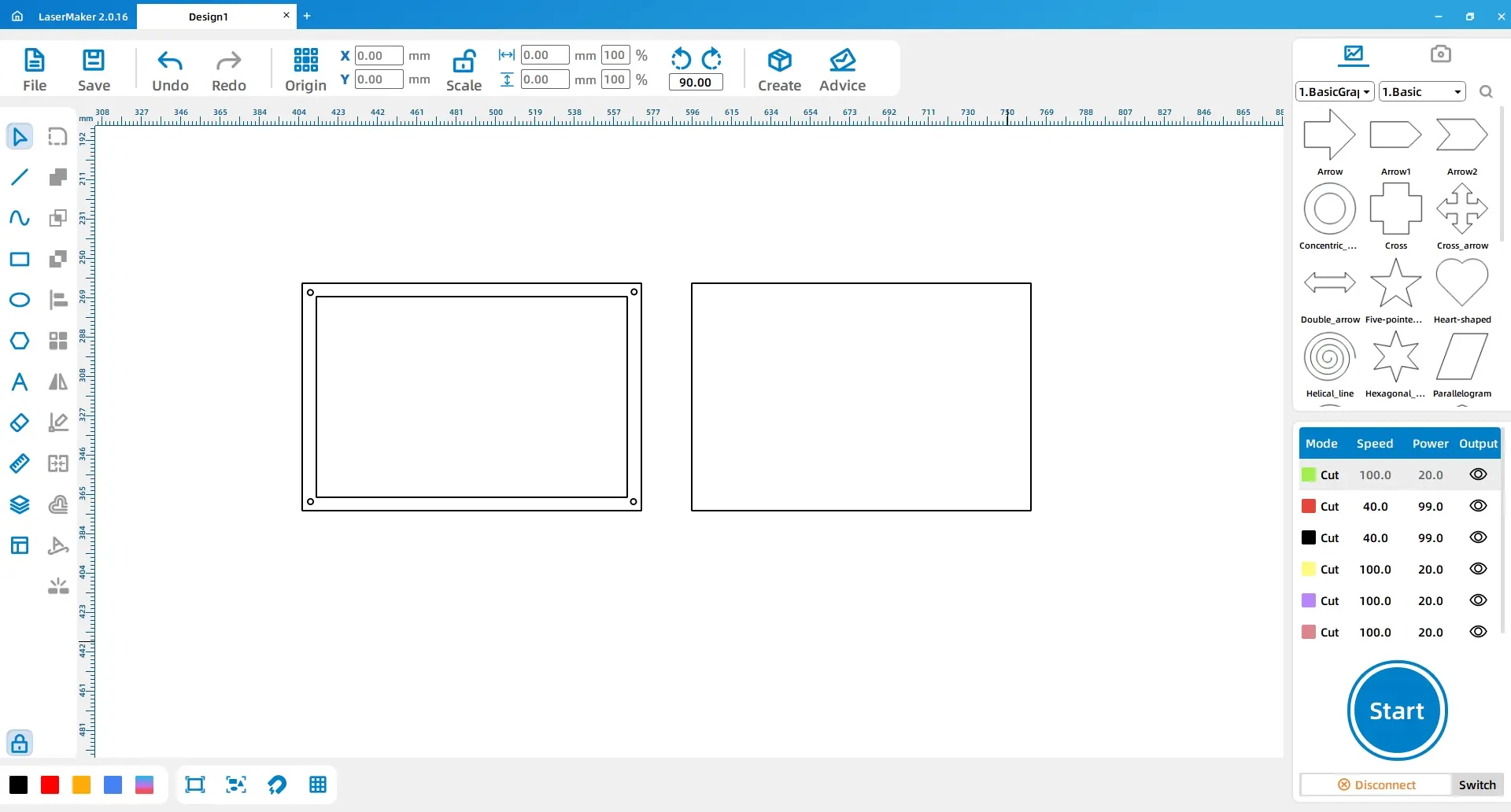Open the Create tool
Viewport: 1511px width, 812px height.
779,70
